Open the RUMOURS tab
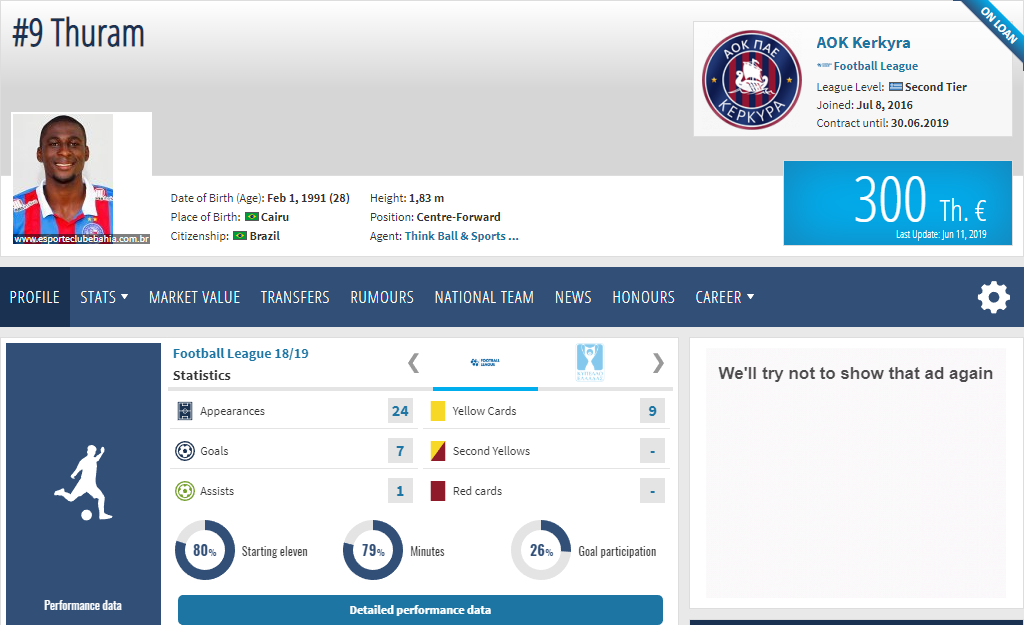The height and width of the screenshot is (625, 1024). pyautogui.click(x=382, y=297)
